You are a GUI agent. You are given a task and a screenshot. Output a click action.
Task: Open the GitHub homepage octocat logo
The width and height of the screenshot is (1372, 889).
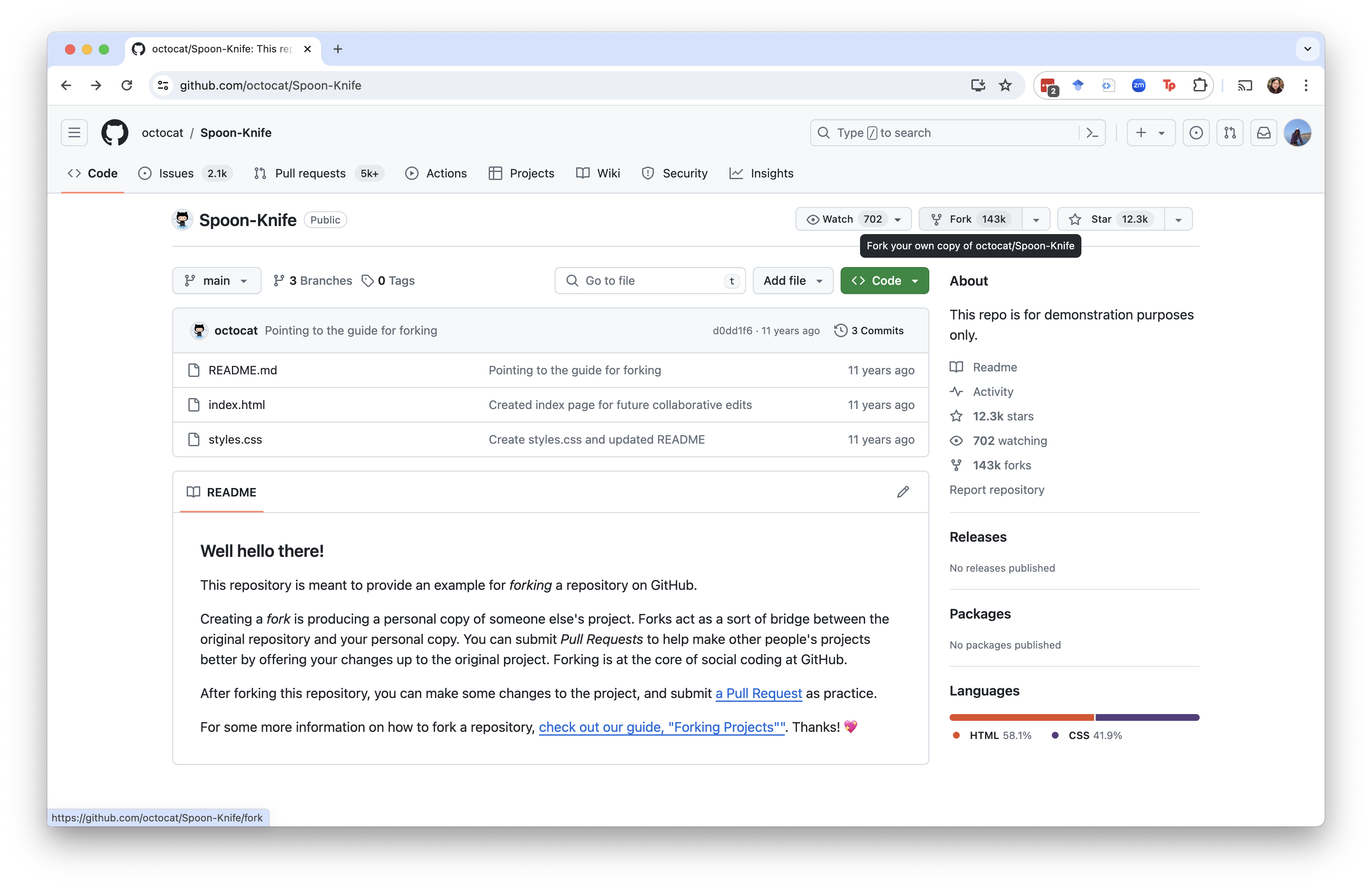(x=115, y=133)
